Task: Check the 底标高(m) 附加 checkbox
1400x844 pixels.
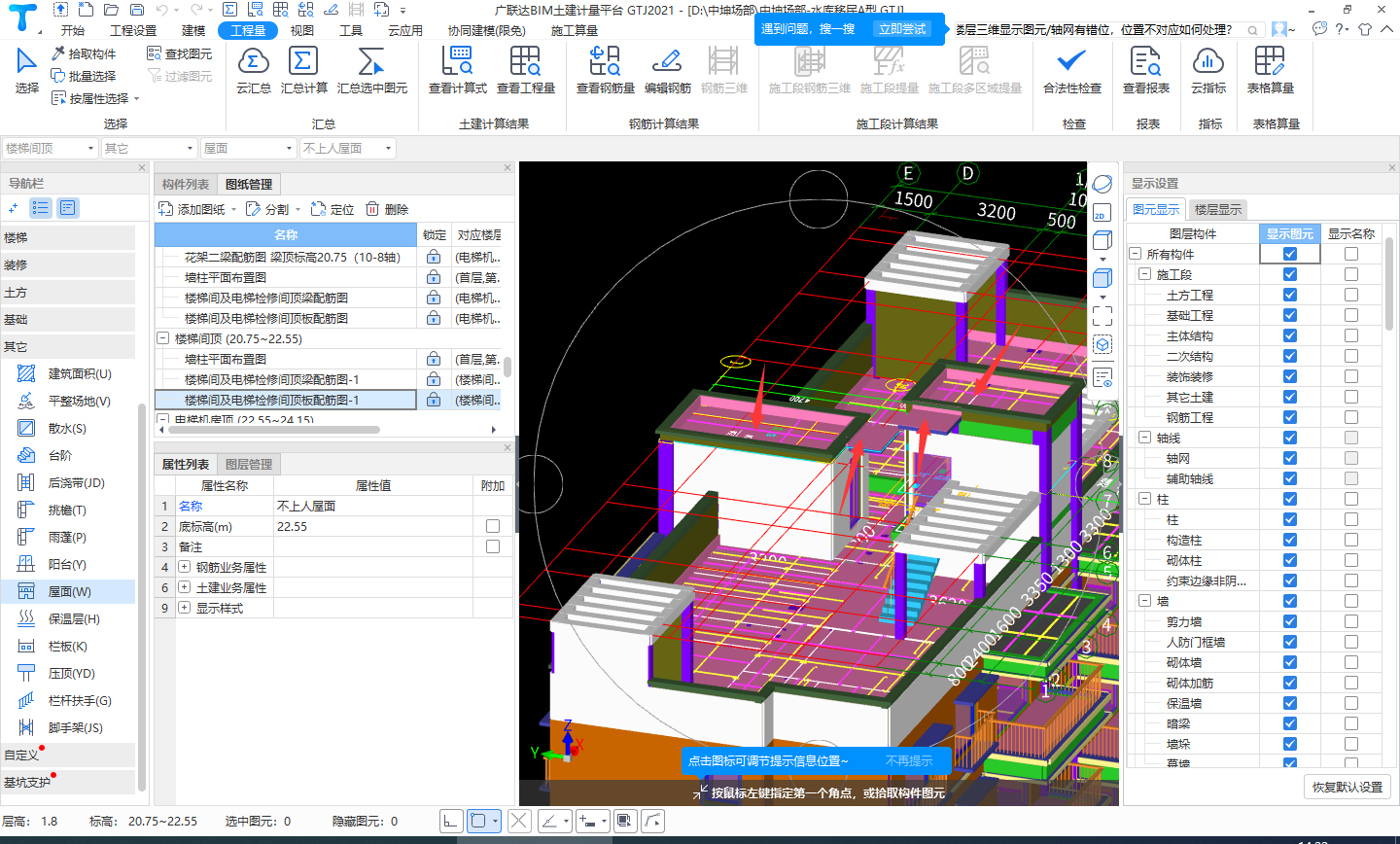Action: pos(493,526)
